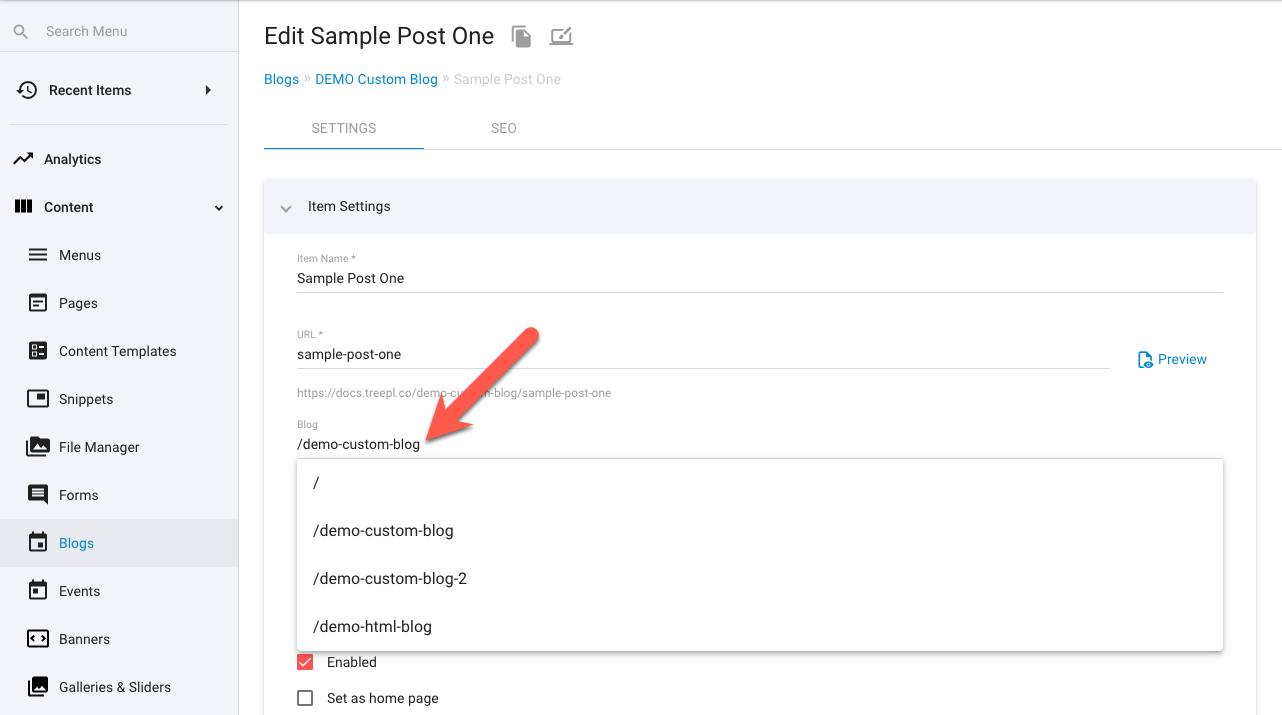Collapse the Item Settings section chevron

(286, 208)
